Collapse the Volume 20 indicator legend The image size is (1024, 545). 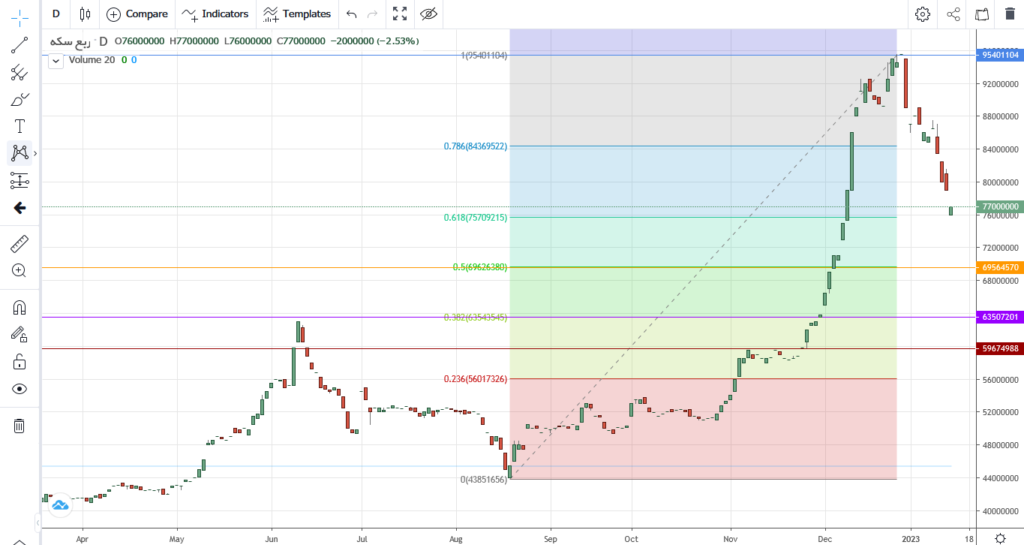pos(56,61)
